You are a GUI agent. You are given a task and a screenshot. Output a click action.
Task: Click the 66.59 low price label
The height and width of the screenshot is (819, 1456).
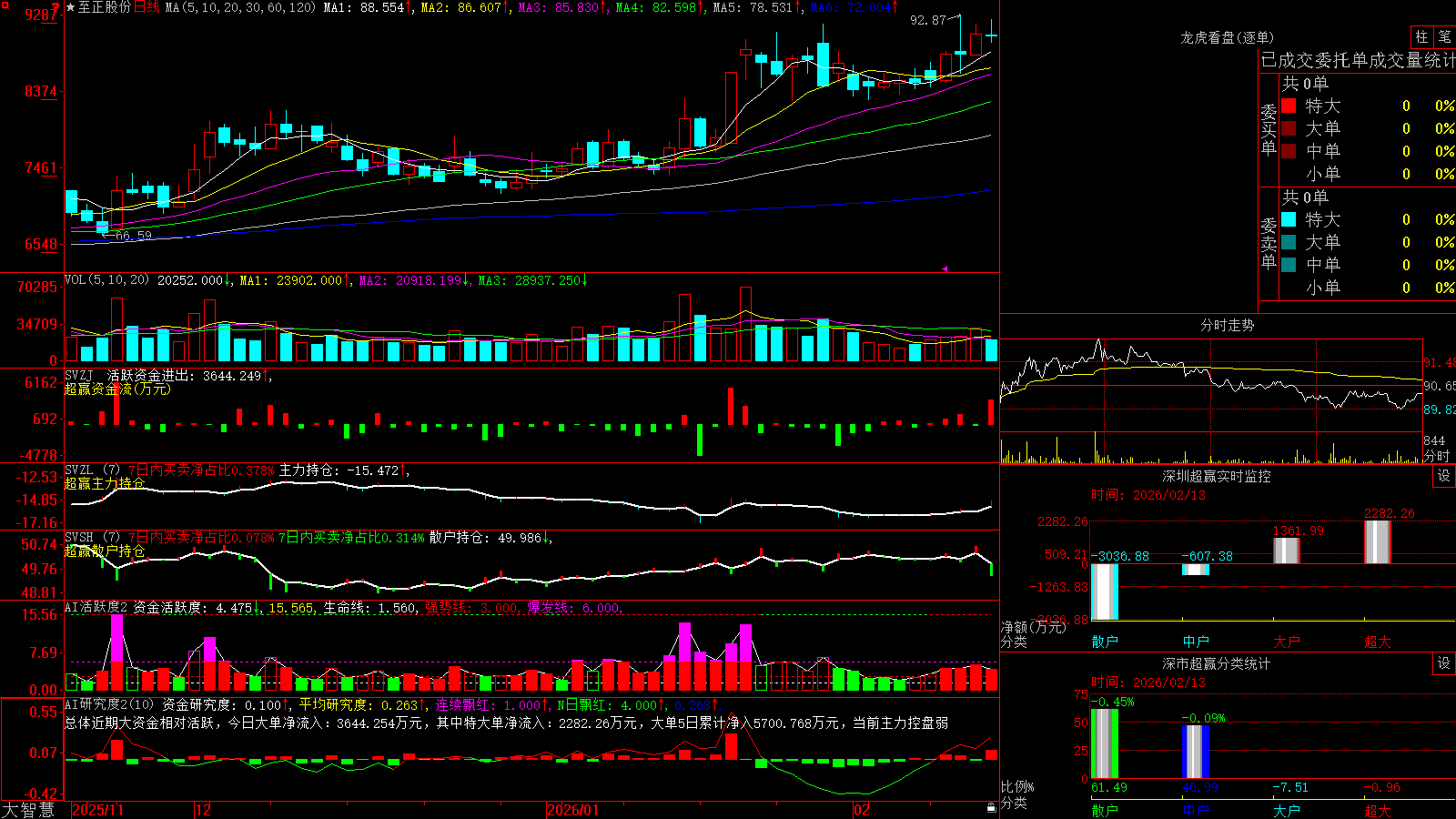coord(134,236)
